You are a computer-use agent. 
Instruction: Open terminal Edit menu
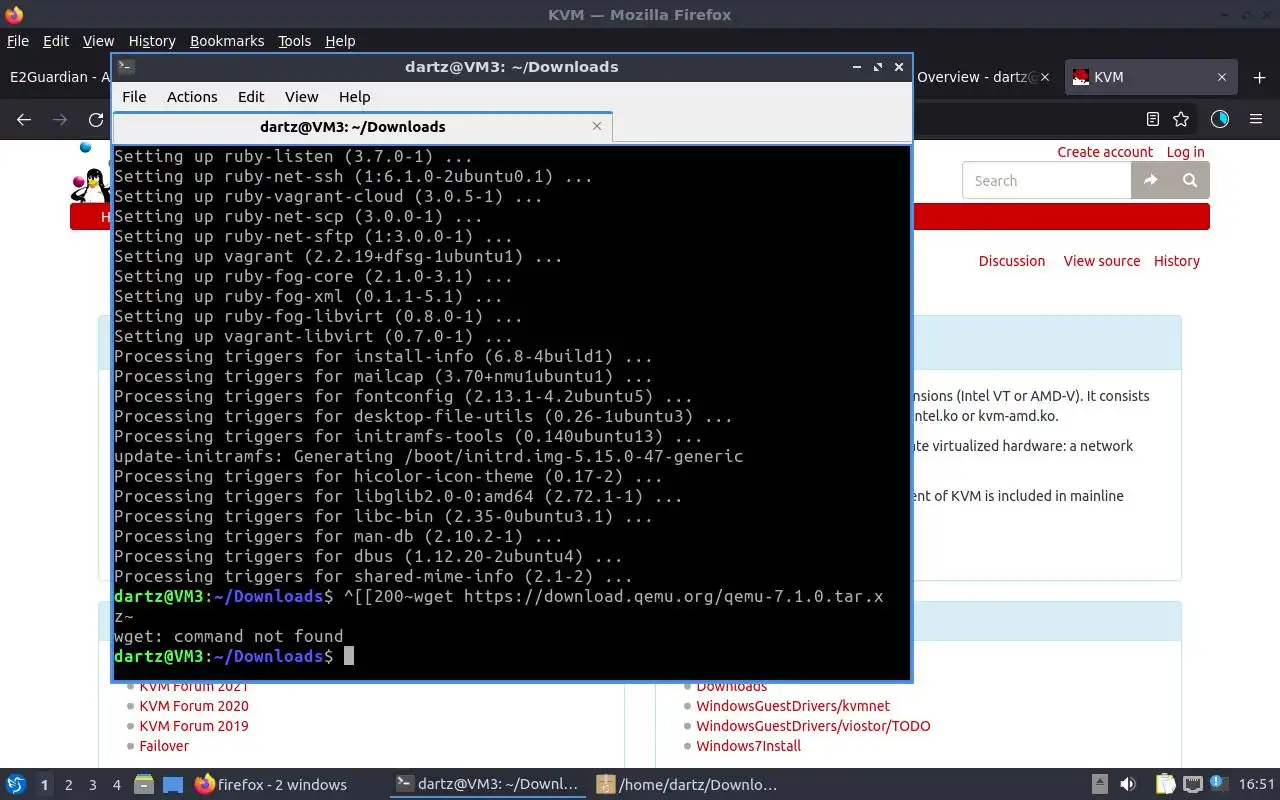click(251, 97)
